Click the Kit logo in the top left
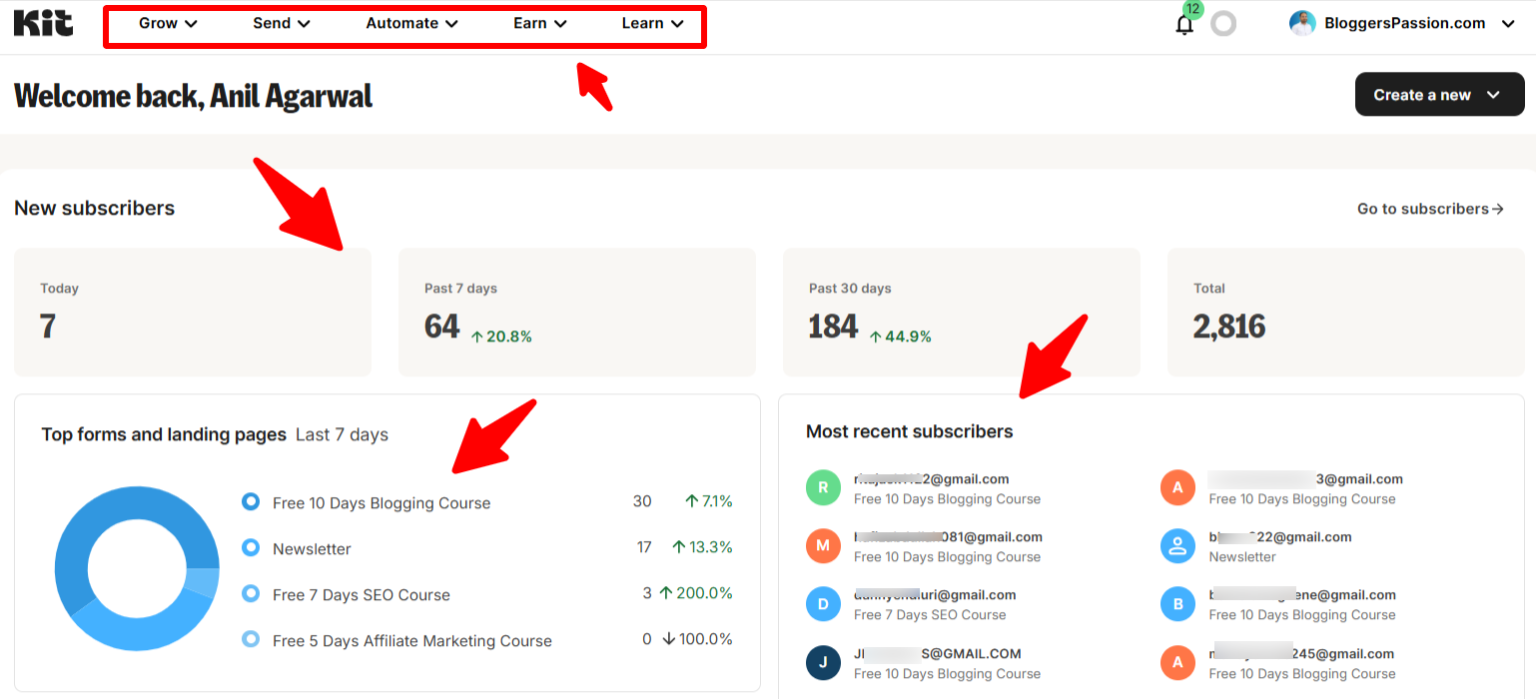1536x699 pixels. 43,23
